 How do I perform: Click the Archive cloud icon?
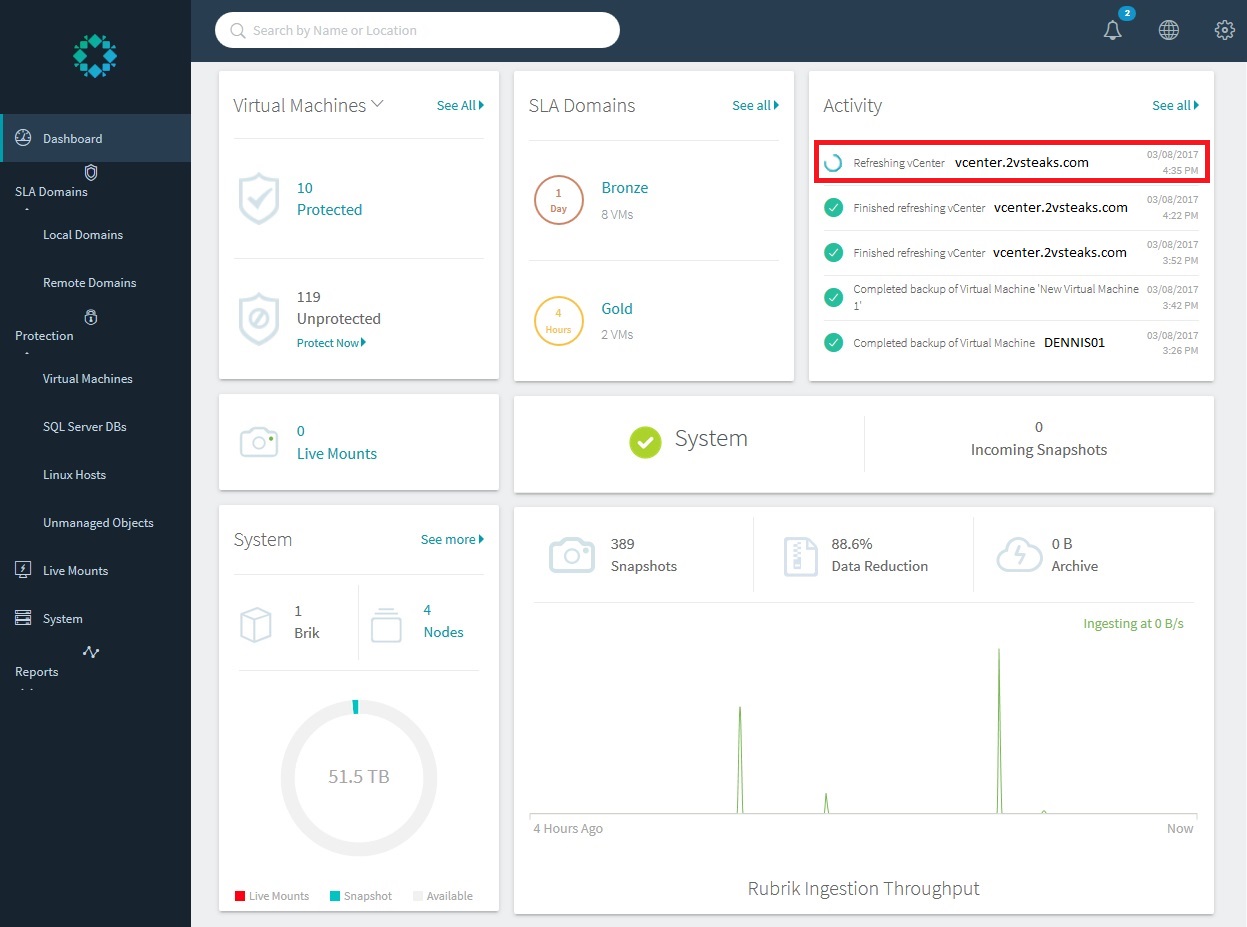(x=1019, y=555)
